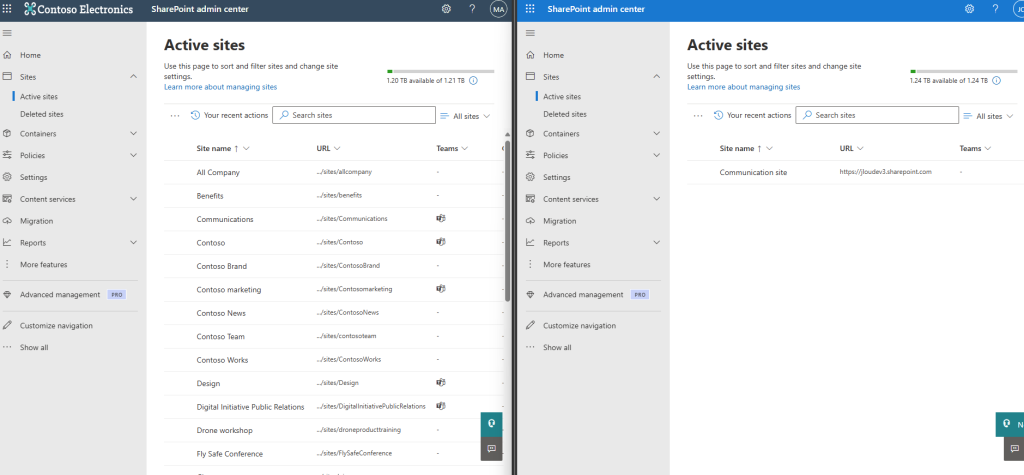Click Teams icon in Communications row
The image size is (1024, 475).
pos(440,218)
